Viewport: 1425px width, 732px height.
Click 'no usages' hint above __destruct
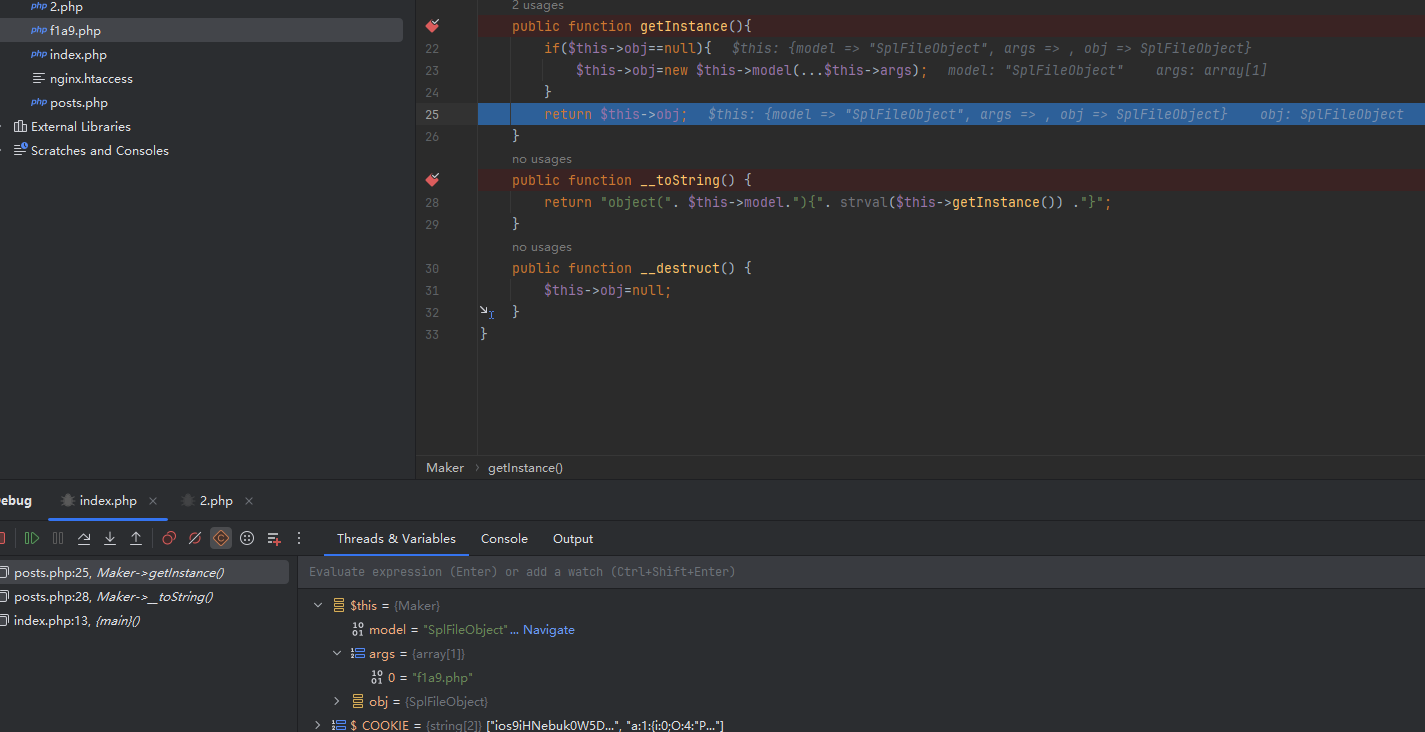tap(542, 247)
